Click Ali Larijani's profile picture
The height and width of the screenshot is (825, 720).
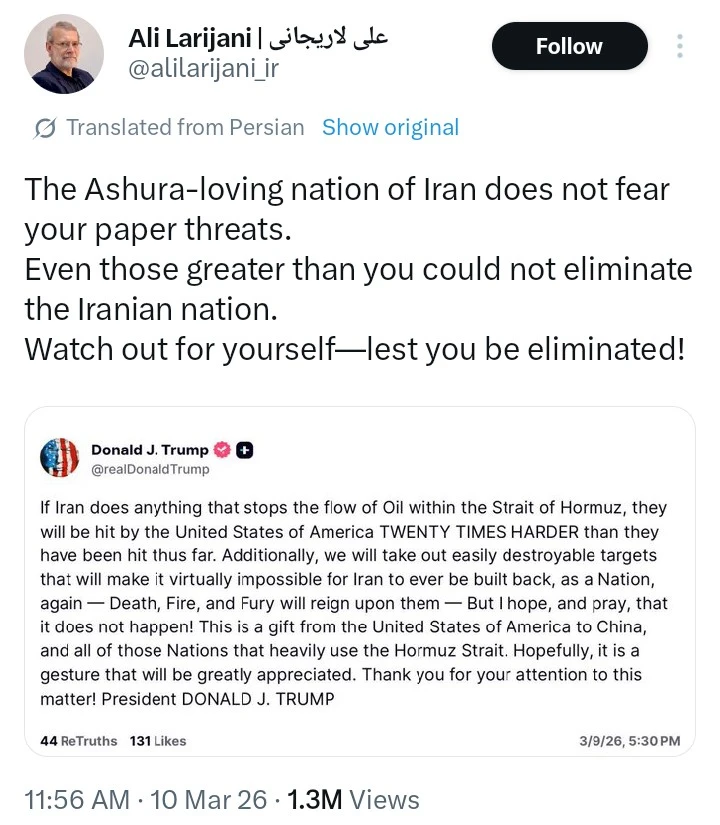[x=59, y=55]
